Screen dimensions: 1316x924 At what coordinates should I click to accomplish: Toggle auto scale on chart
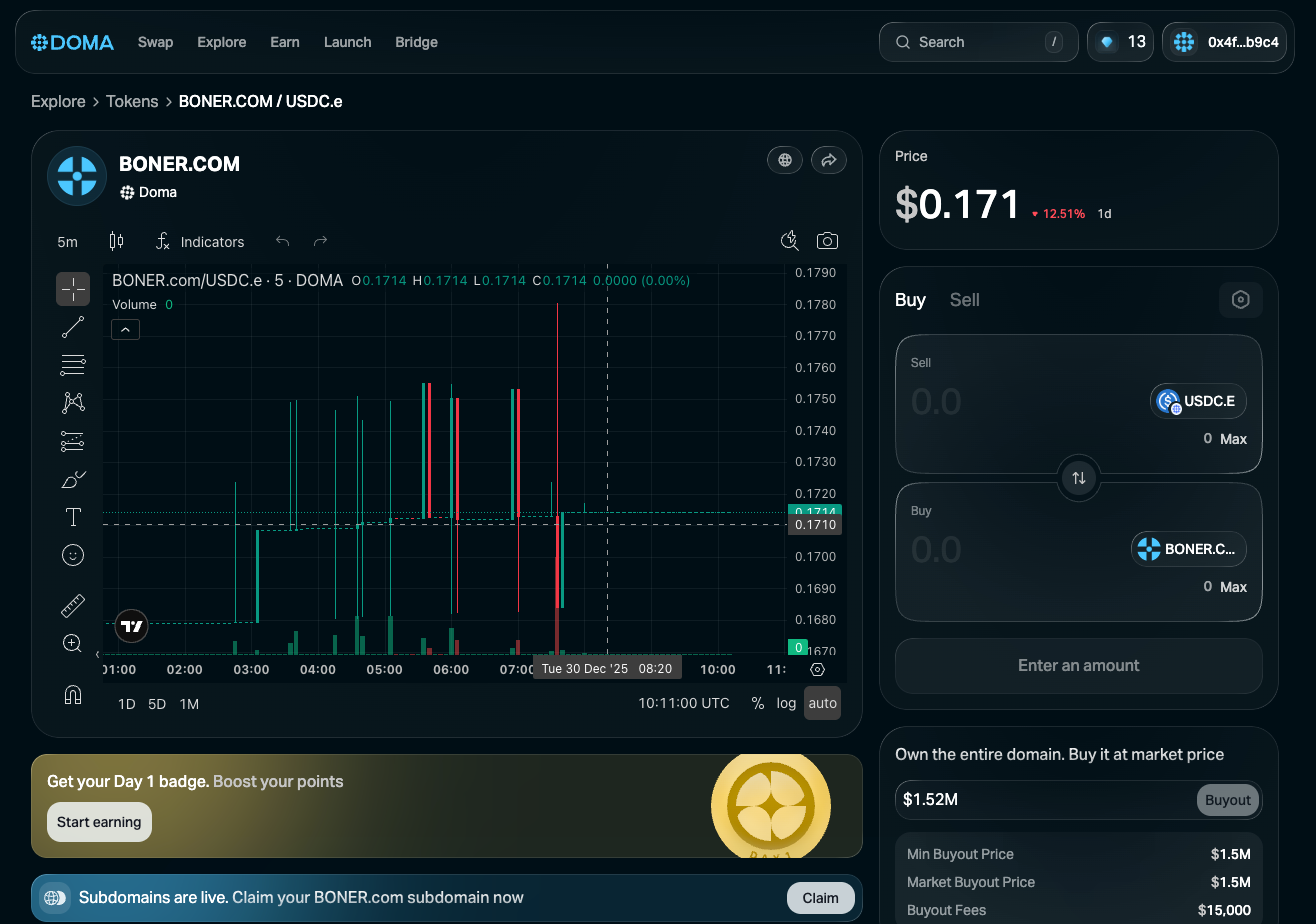(822, 703)
